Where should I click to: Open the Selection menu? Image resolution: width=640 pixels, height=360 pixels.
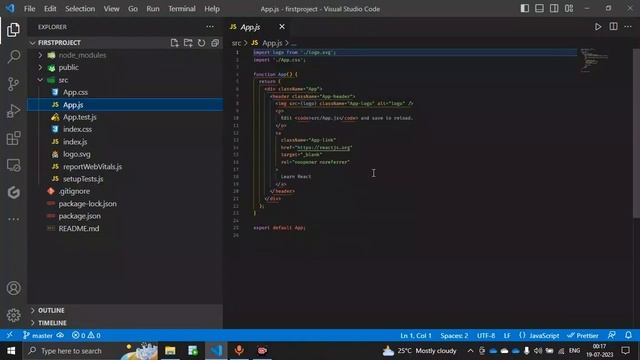pyautogui.click(x=80, y=9)
